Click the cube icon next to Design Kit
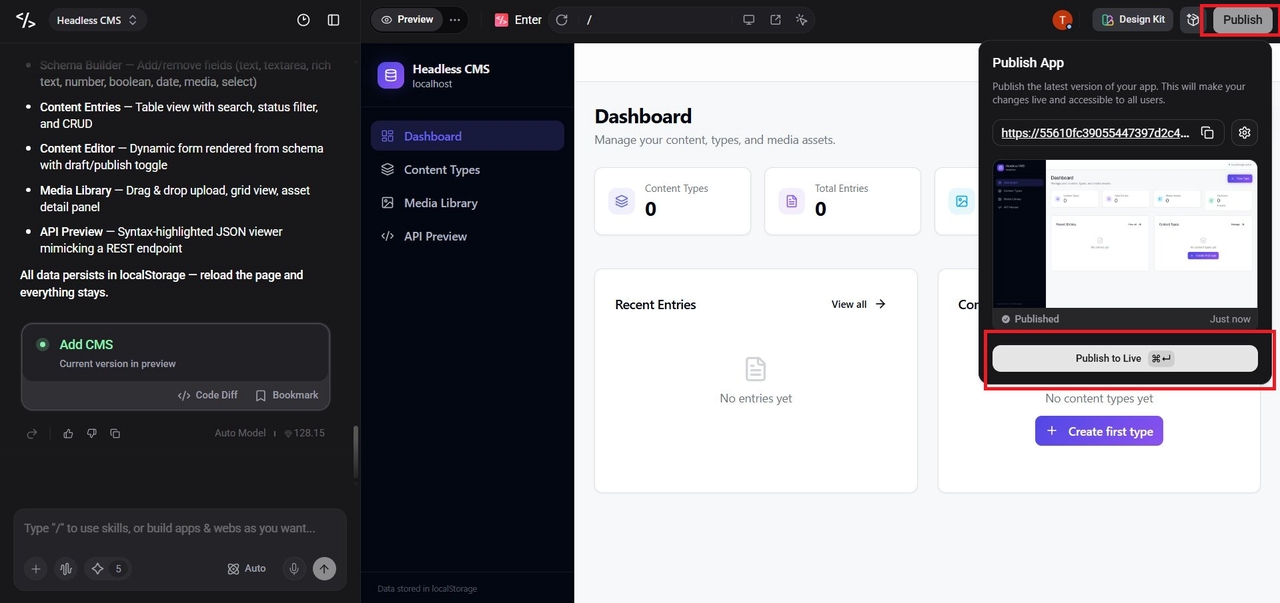The width and height of the screenshot is (1280, 603). [x=1192, y=19]
